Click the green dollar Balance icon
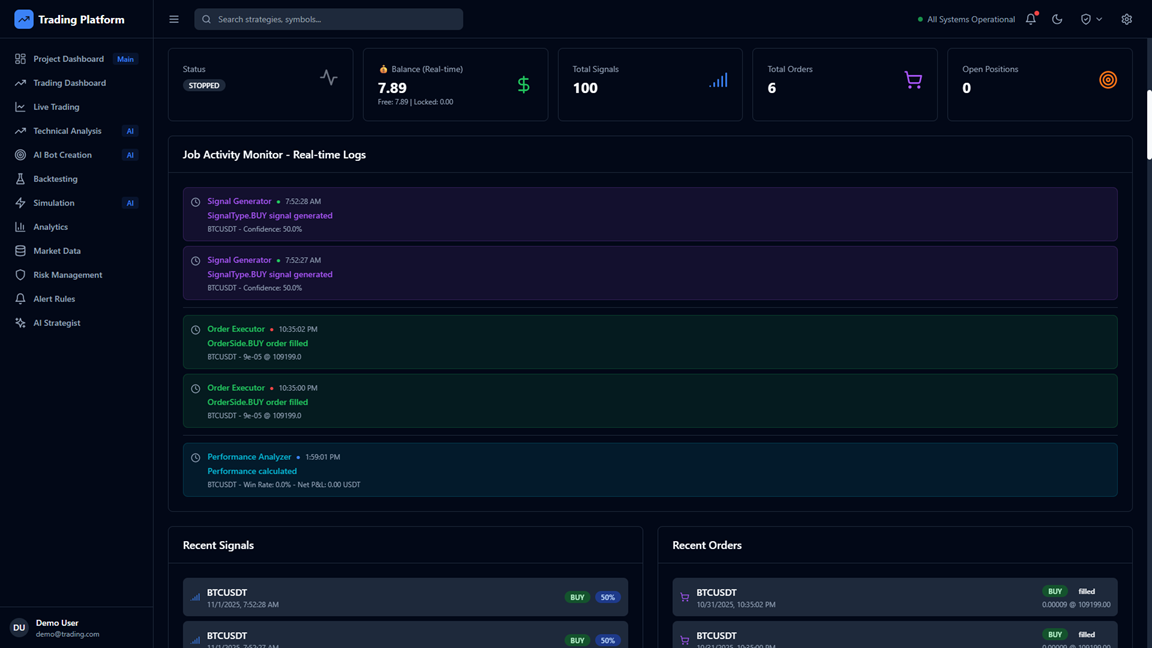The height and width of the screenshot is (648, 1152). tap(523, 85)
